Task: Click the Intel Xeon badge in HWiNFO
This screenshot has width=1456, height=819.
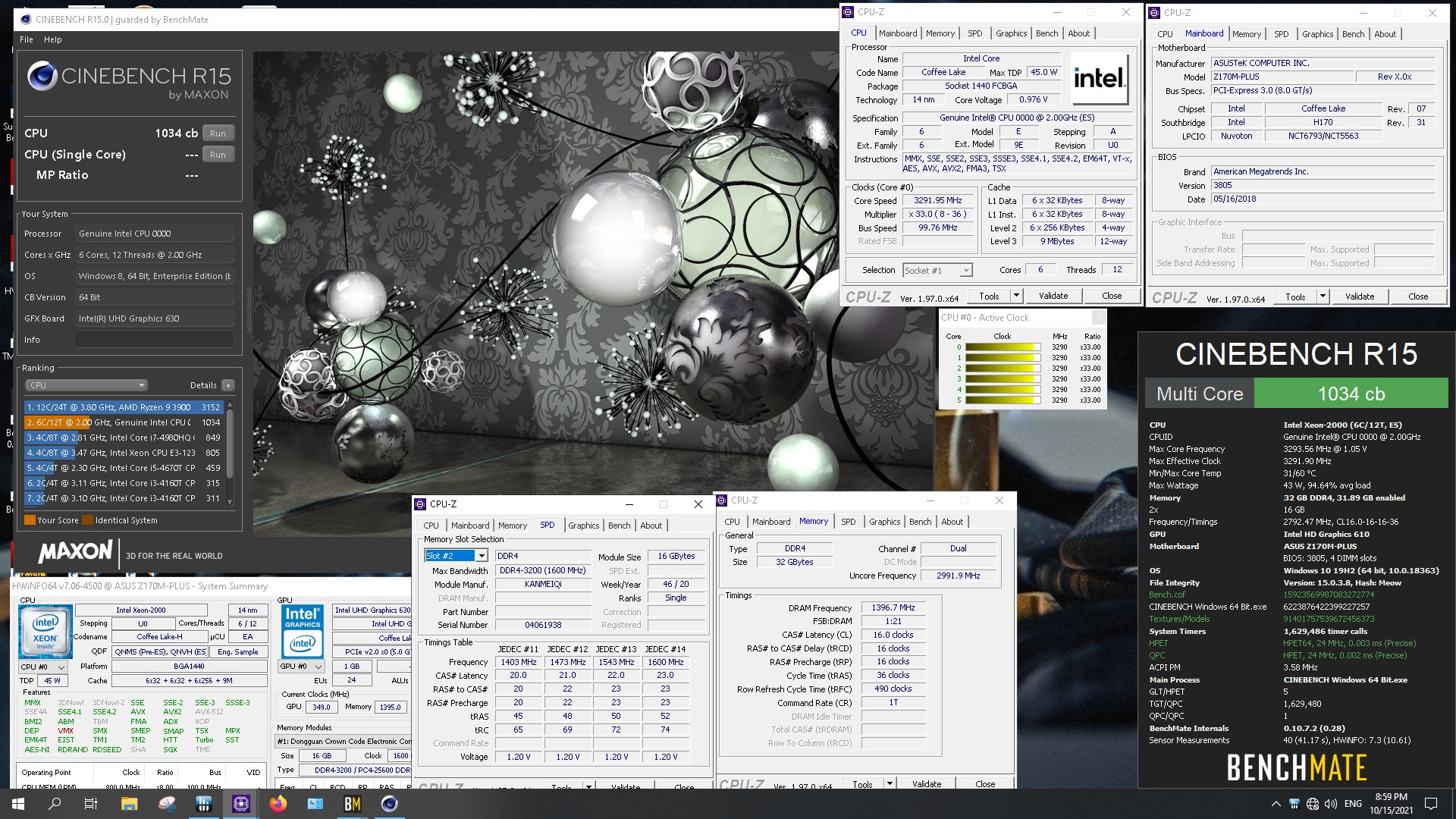Action: 45,631
